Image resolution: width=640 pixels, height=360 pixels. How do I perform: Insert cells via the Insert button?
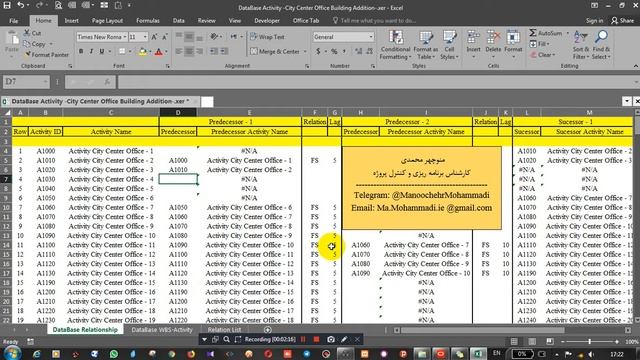click(x=473, y=44)
